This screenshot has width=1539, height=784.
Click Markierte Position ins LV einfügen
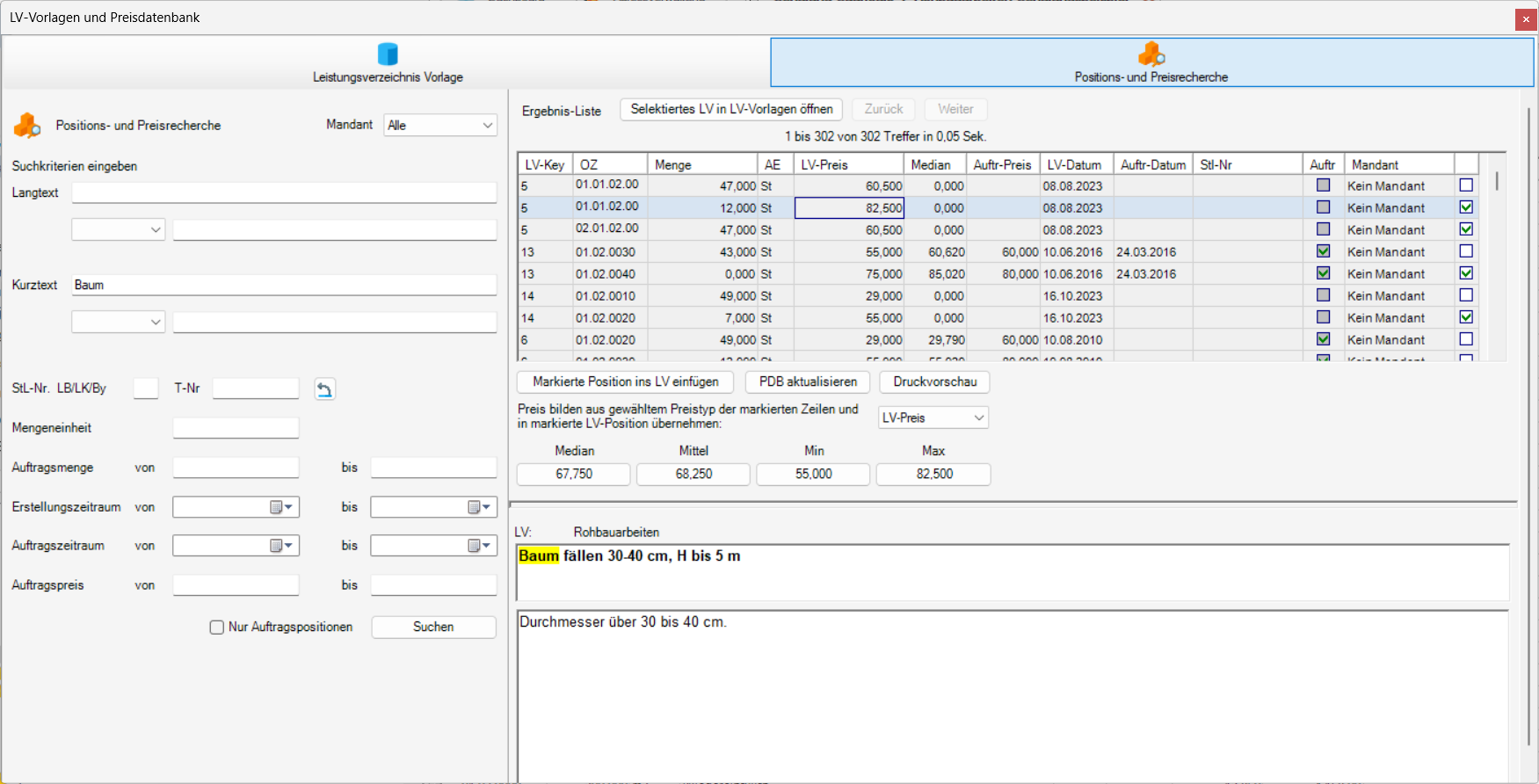[626, 382]
